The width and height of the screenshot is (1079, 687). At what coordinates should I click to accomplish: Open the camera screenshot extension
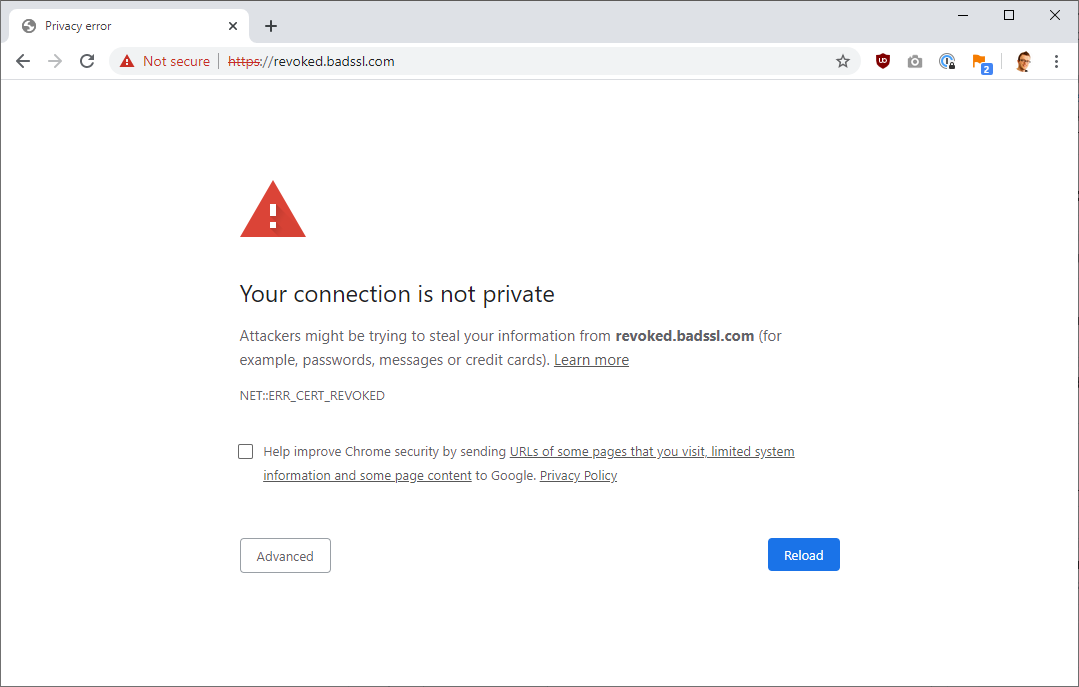tap(915, 61)
